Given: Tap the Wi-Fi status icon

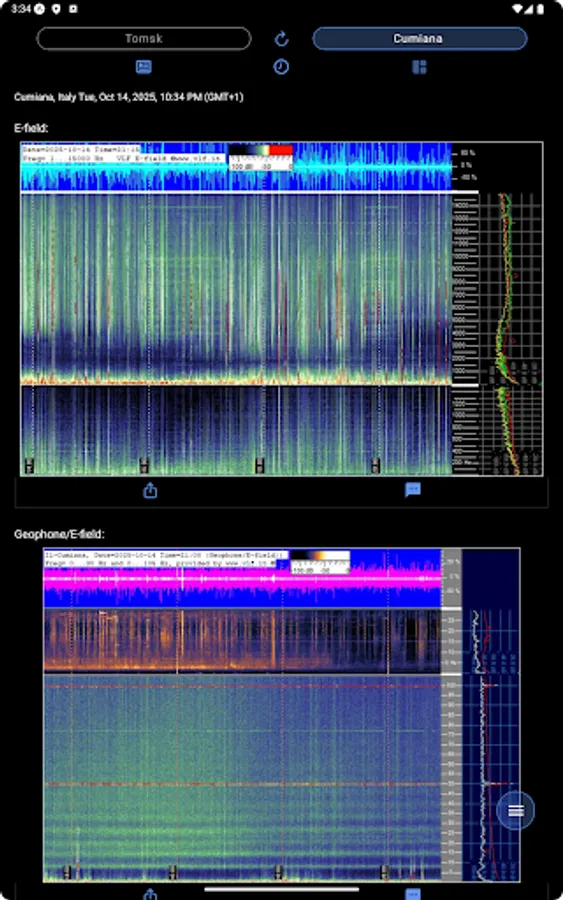Looking at the screenshot, I should [518, 9].
